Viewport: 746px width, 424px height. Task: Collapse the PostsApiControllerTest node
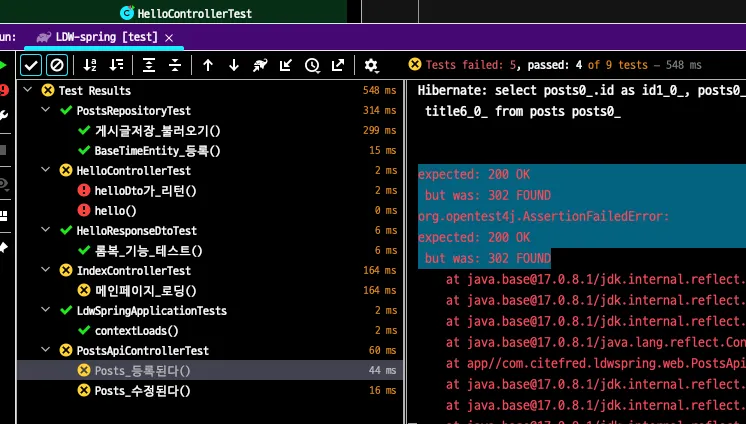pos(47,350)
